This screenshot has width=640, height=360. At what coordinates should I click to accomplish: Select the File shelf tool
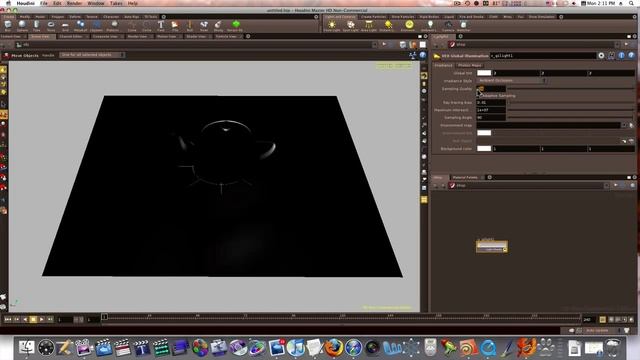[175, 26]
